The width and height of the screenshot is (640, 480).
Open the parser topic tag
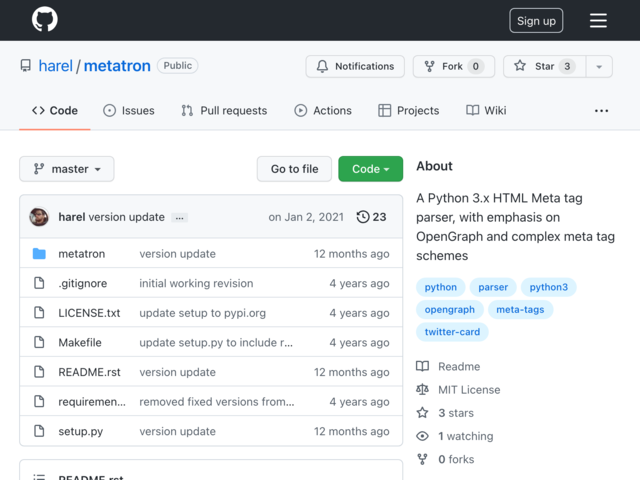(x=493, y=287)
